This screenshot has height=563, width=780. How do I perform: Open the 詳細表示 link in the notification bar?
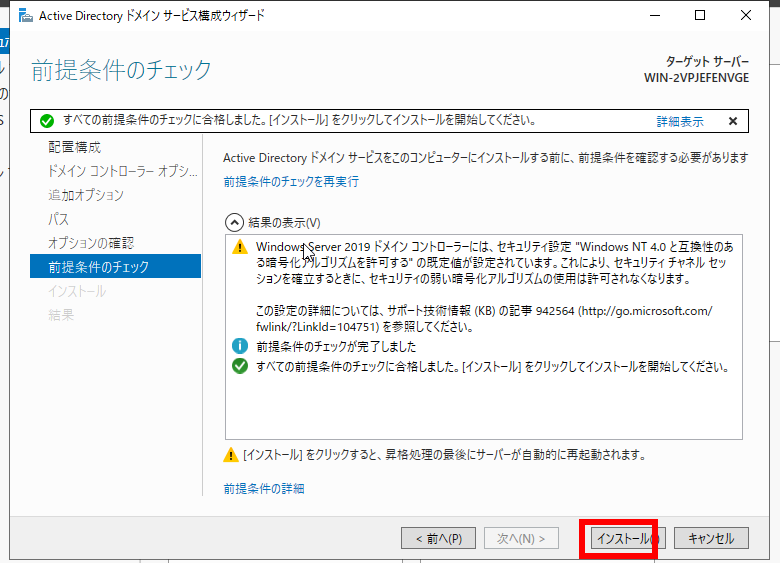click(x=680, y=121)
